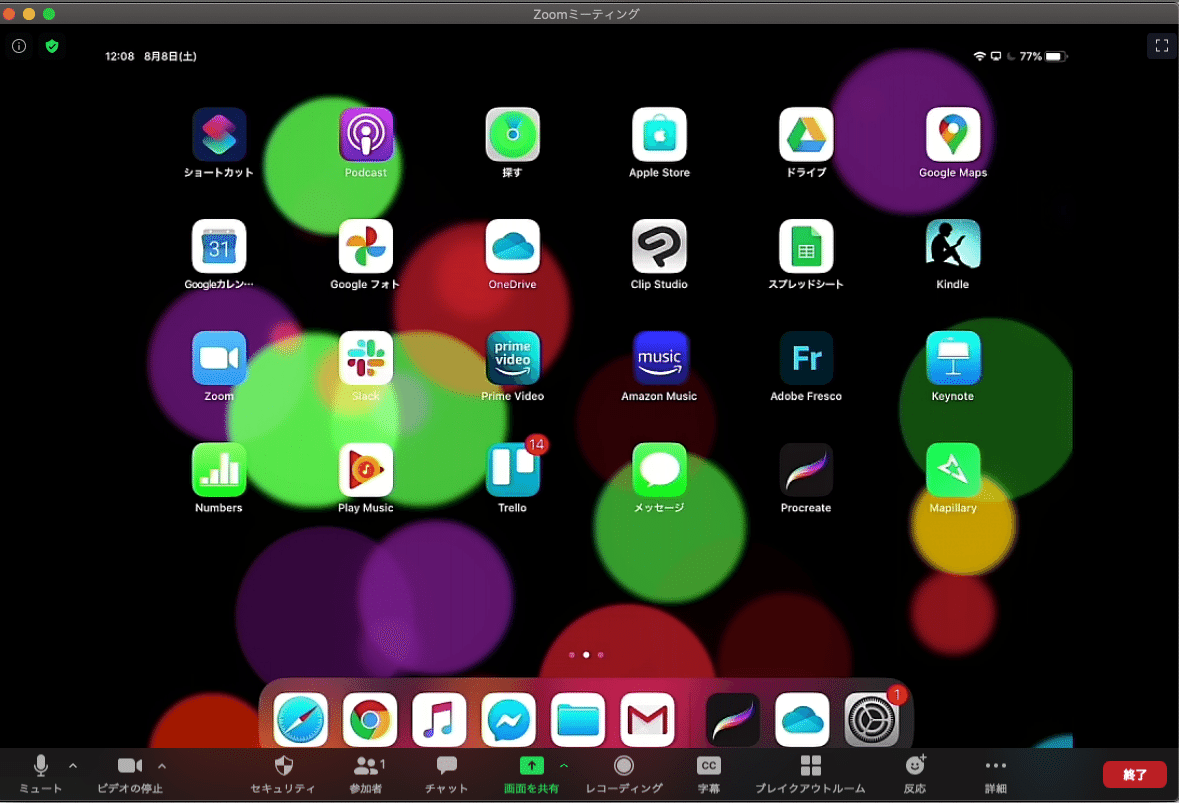Image resolution: width=1179 pixels, height=803 pixels.
Task: Select the third home screen page dot
Action: click(600, 655)
